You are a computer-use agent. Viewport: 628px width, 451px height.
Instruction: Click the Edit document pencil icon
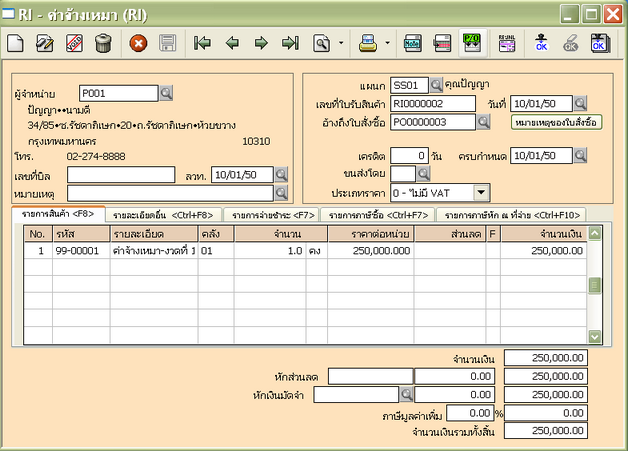[45, 43]
